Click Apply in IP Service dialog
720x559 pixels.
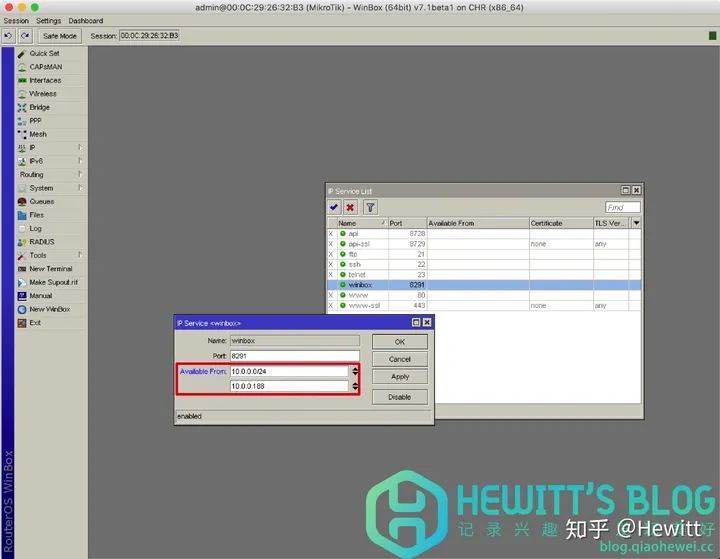(x=399, y=377)
